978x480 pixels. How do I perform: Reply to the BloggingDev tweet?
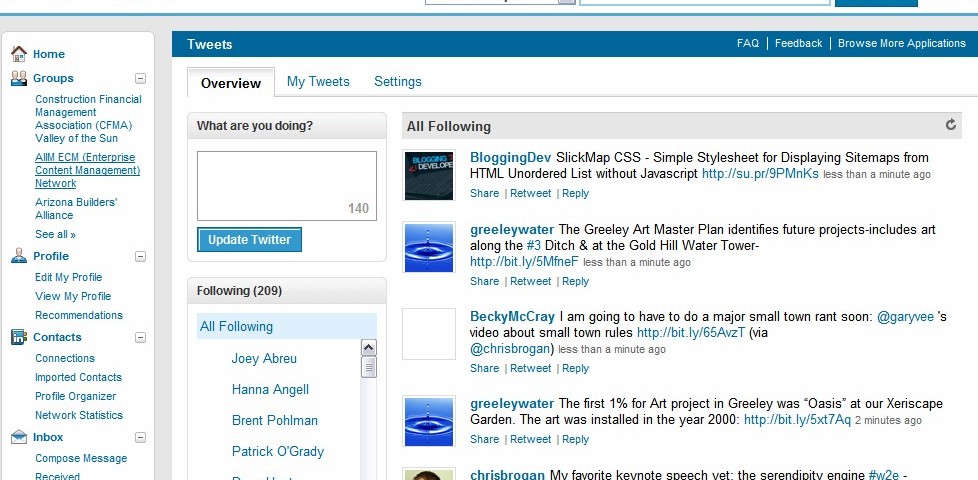point(576,193)
